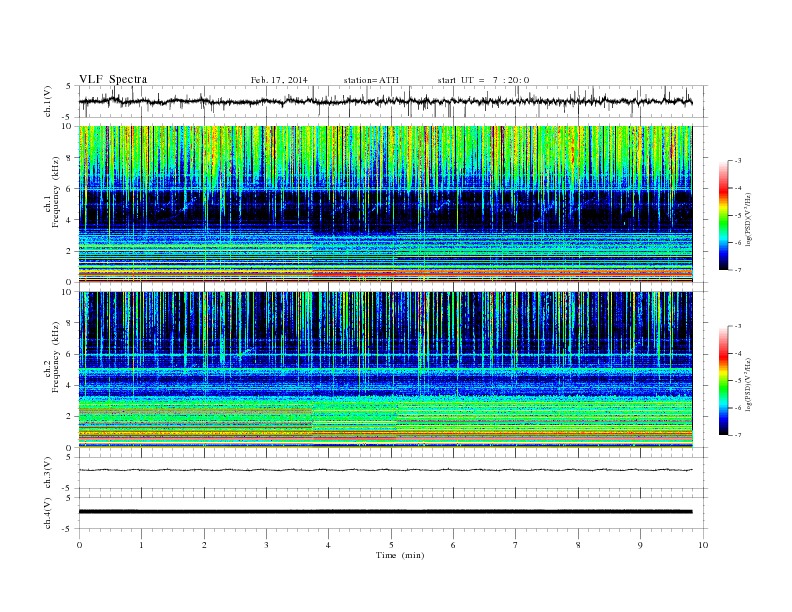Click the "ch.1(V)" waveform axis label

point(48,101)
